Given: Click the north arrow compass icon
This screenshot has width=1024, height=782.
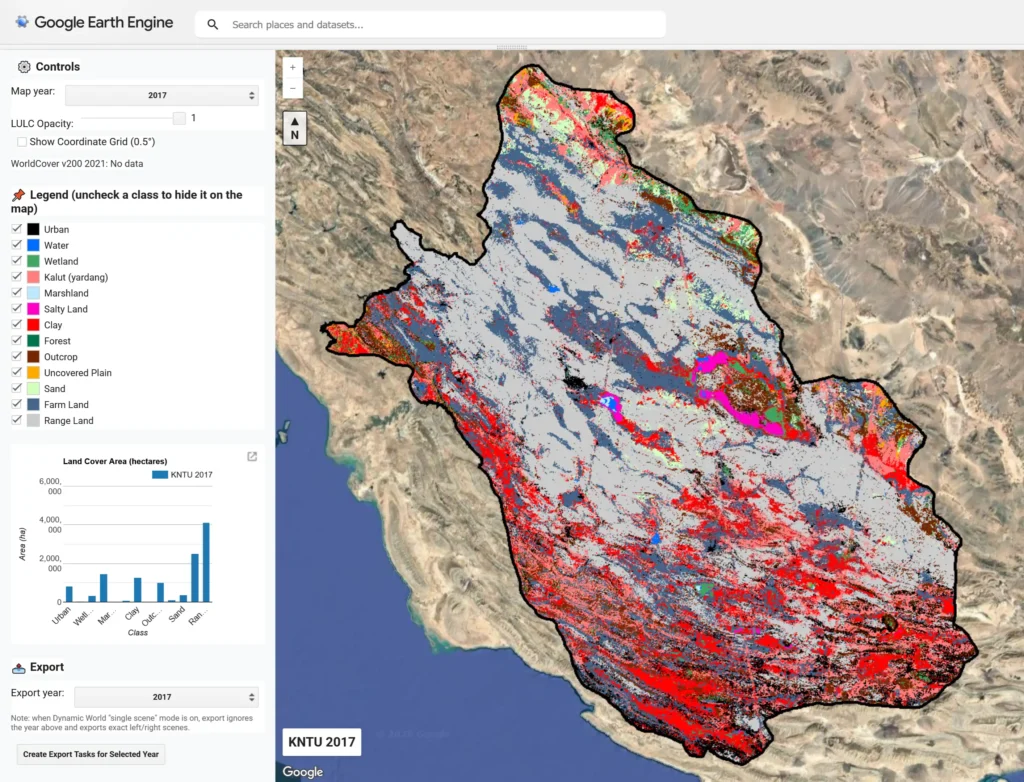Looking at the screenshot, I should [295, 128].
